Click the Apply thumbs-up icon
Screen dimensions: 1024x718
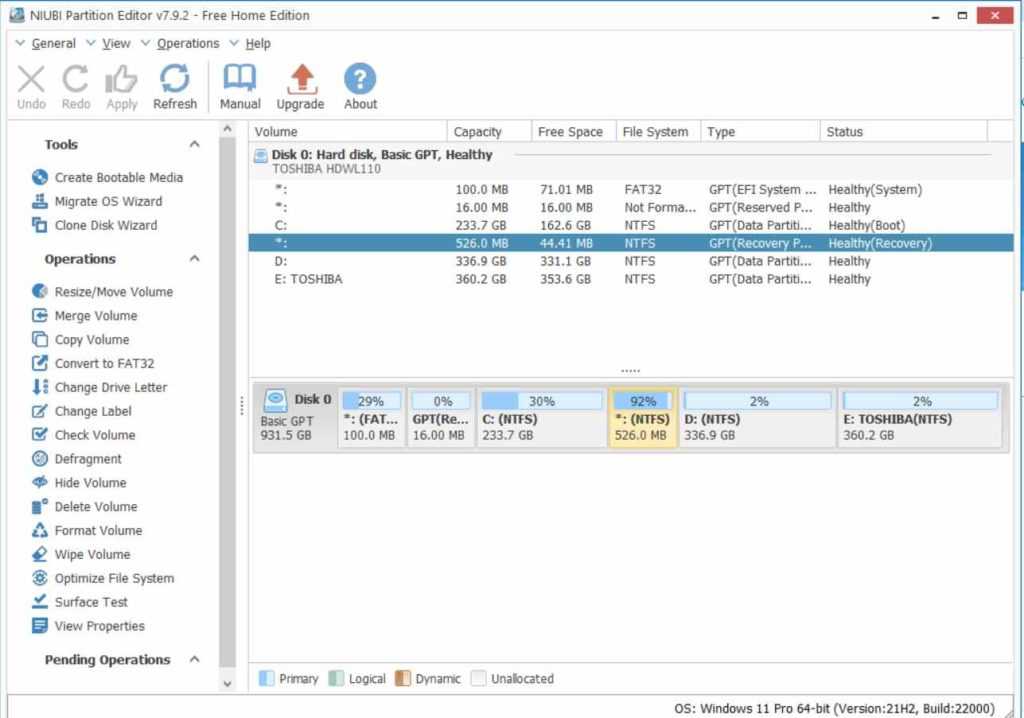pyautogui.click(x=121, y=80)
